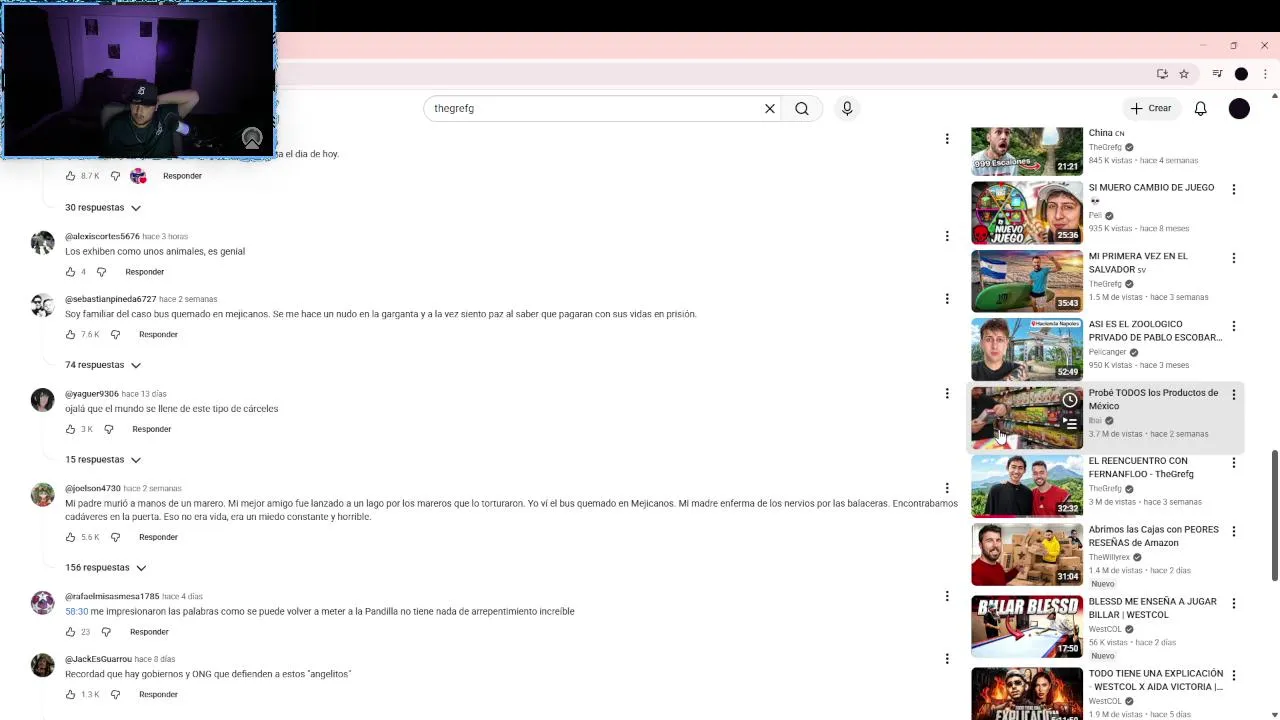Expand 30 respuestas replies
Screen dimensions: 1280x720
[x=103, y=208]
